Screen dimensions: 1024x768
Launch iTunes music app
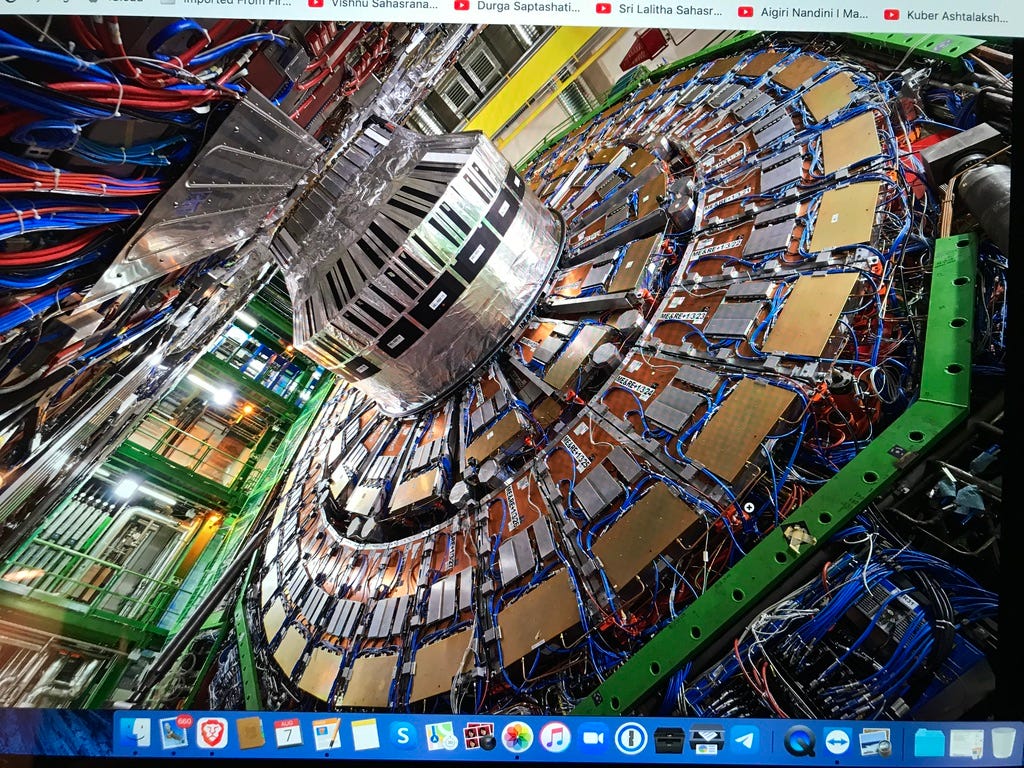point(555,738)
